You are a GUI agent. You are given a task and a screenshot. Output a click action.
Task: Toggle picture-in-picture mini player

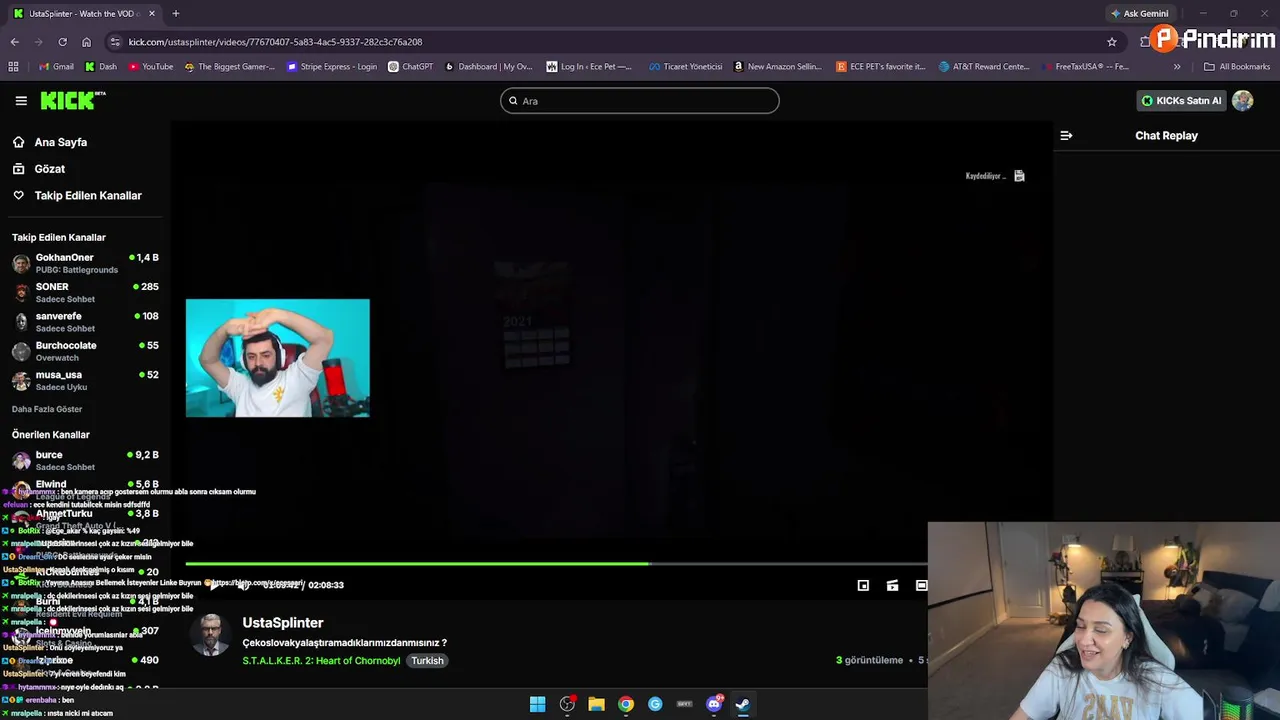(x=863, y=586)
